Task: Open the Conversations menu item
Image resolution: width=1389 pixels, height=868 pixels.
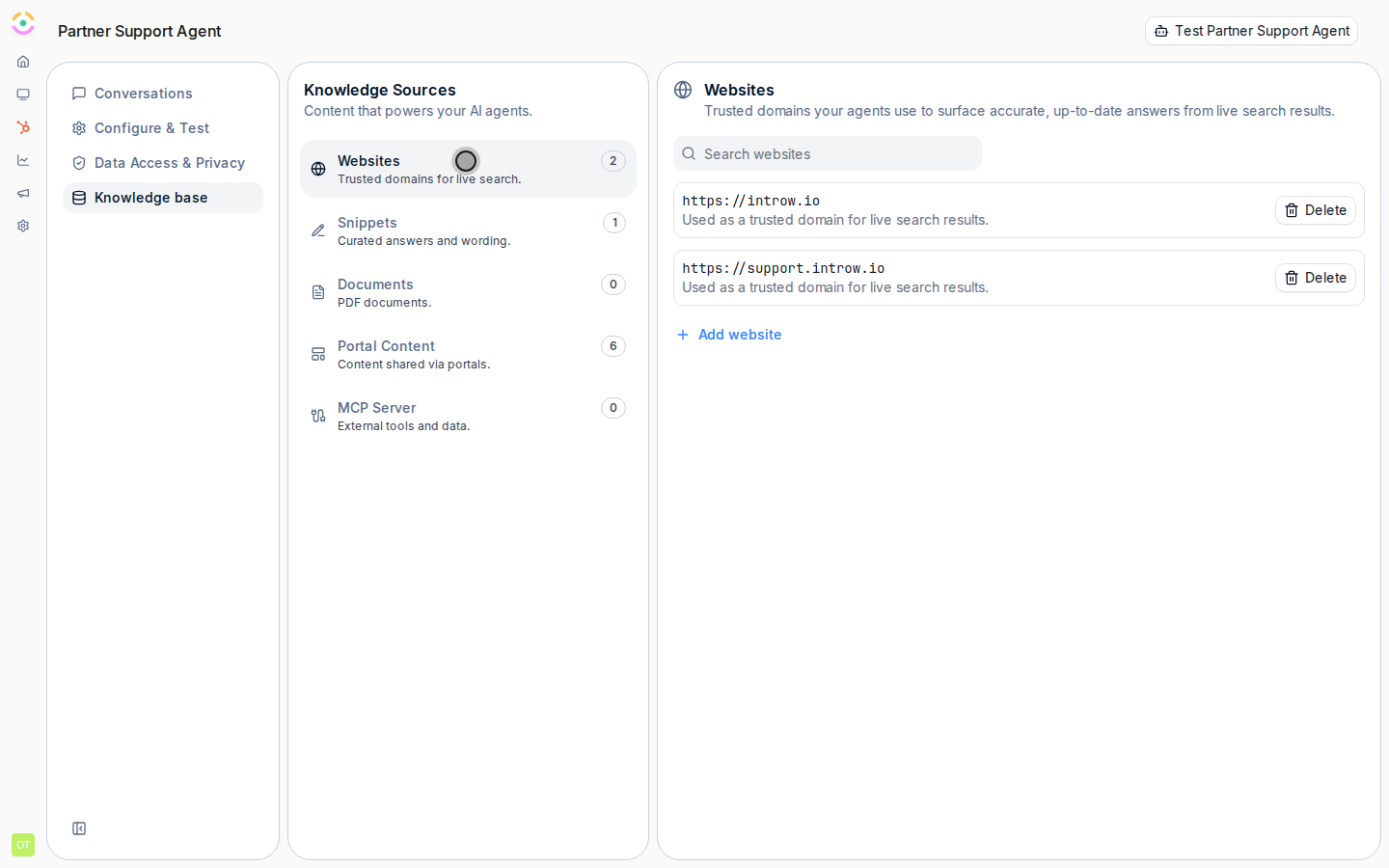Action: point(163,94)
